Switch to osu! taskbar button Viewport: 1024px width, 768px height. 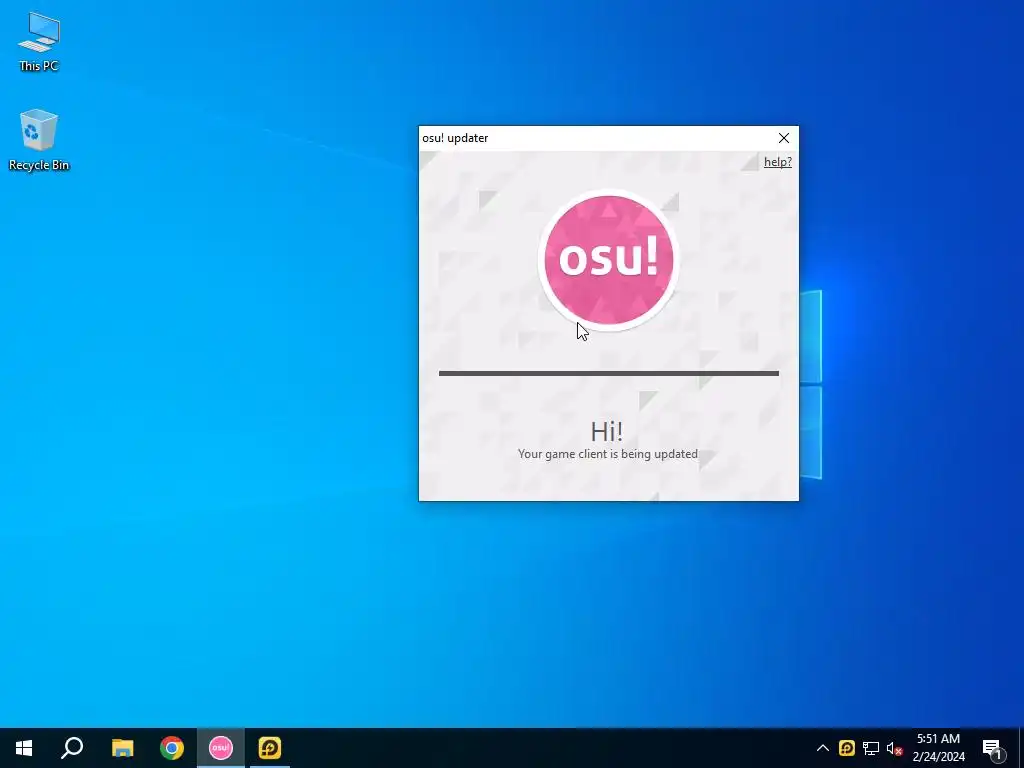click(x=221, y=748)
